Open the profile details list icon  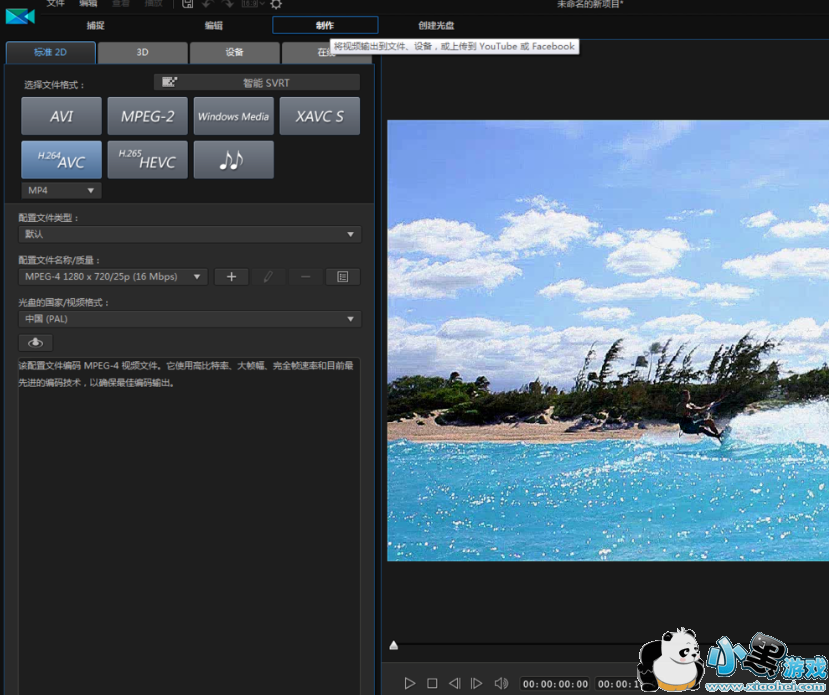click(343, 277)
